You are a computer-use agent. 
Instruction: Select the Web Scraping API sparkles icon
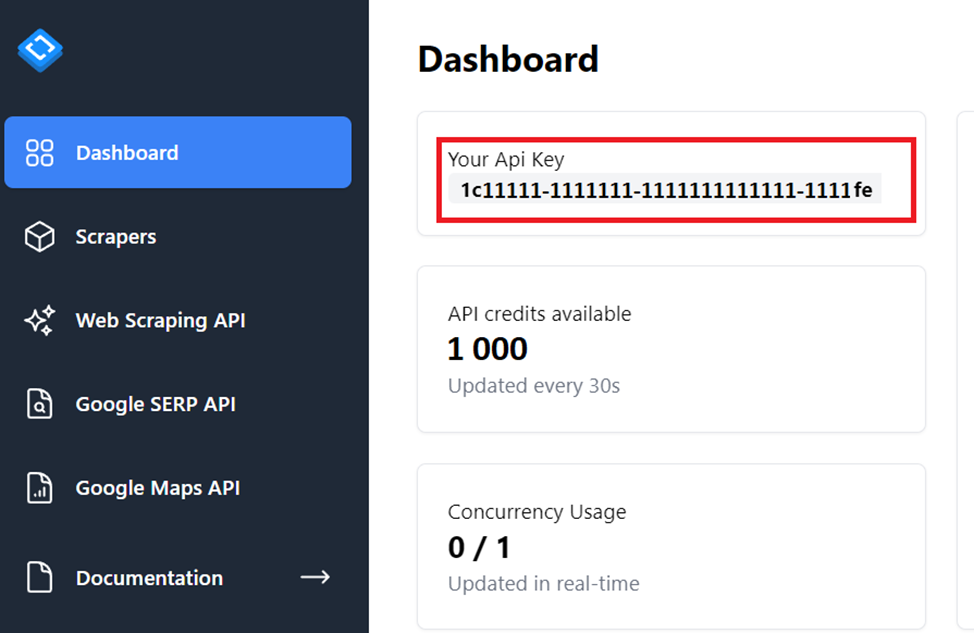38,320
